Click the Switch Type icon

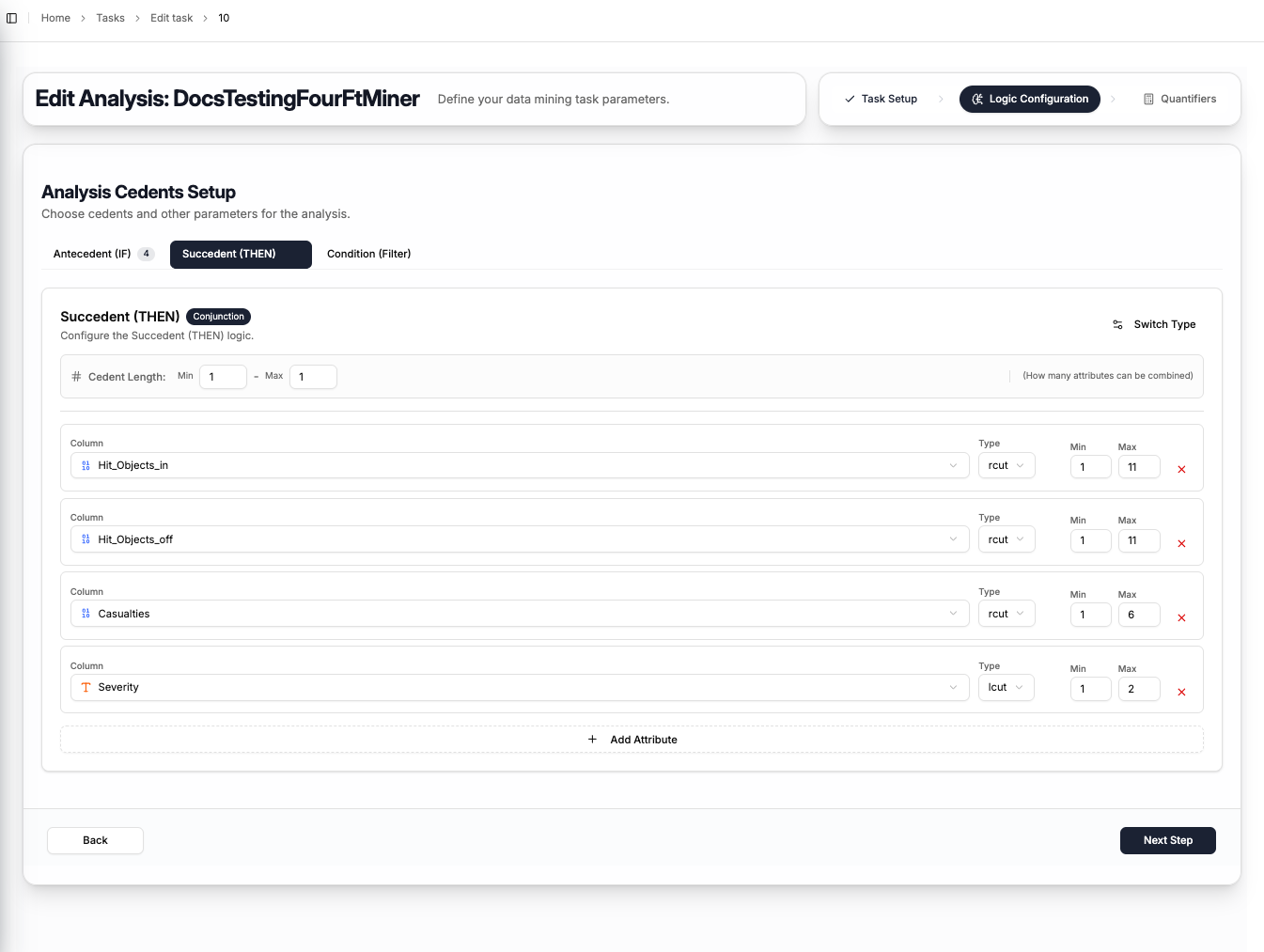[1117, 324]
